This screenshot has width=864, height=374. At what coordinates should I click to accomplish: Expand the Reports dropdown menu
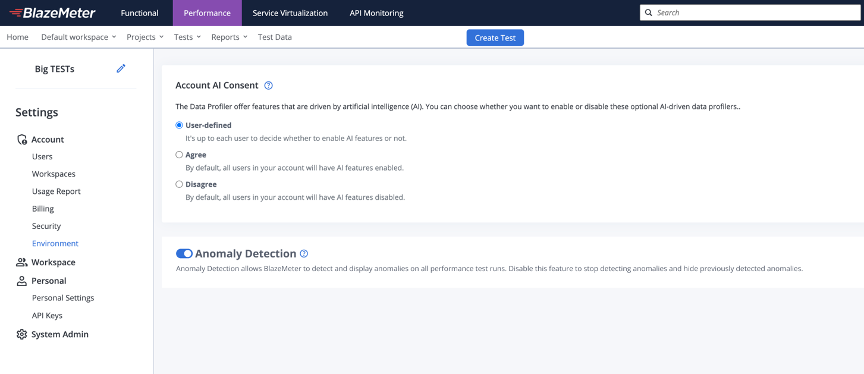(x=229, y=37)
